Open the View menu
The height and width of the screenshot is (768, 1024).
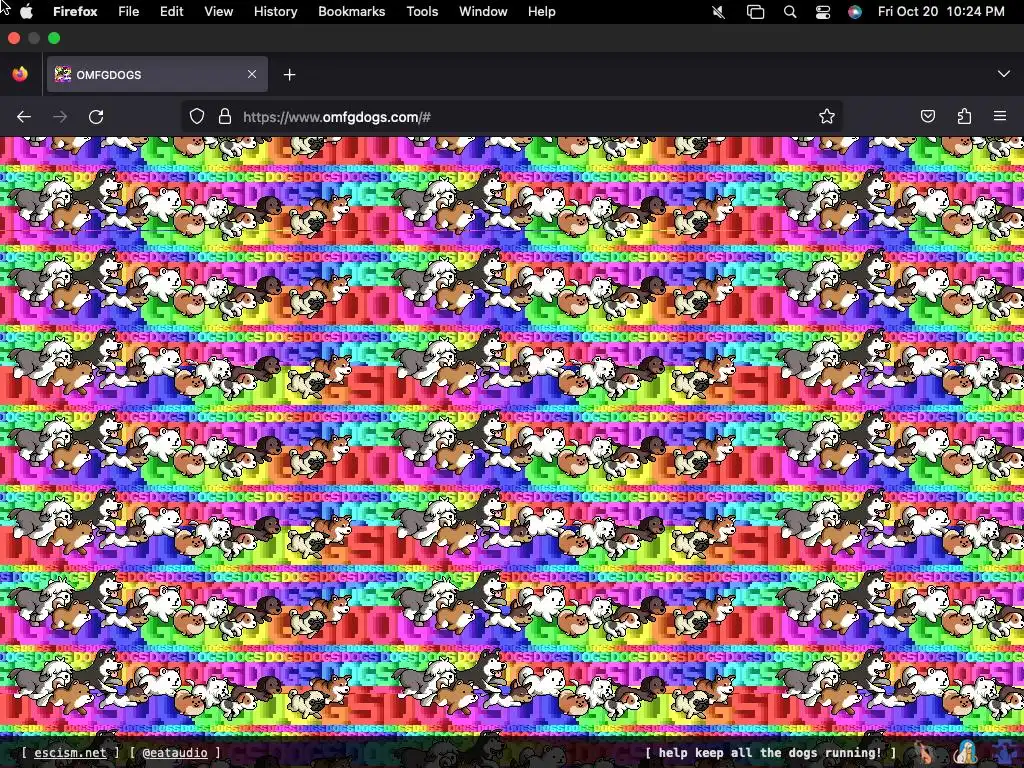[x=219, y=12]
